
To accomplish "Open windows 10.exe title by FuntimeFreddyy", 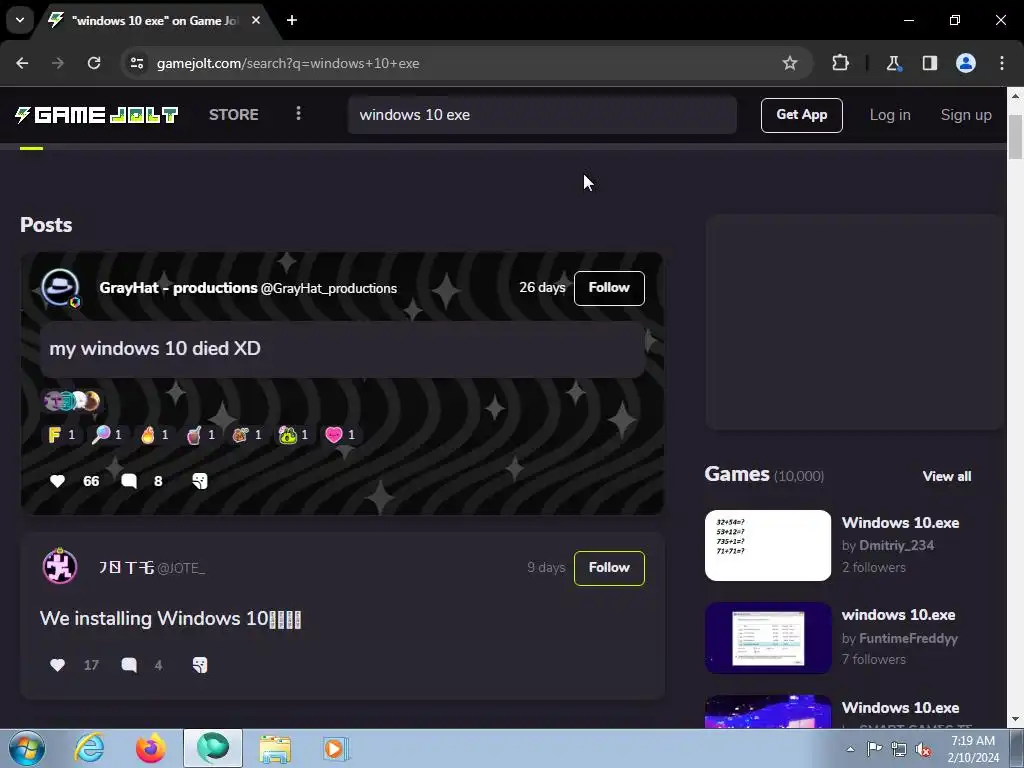I will (x=898, y=615).
